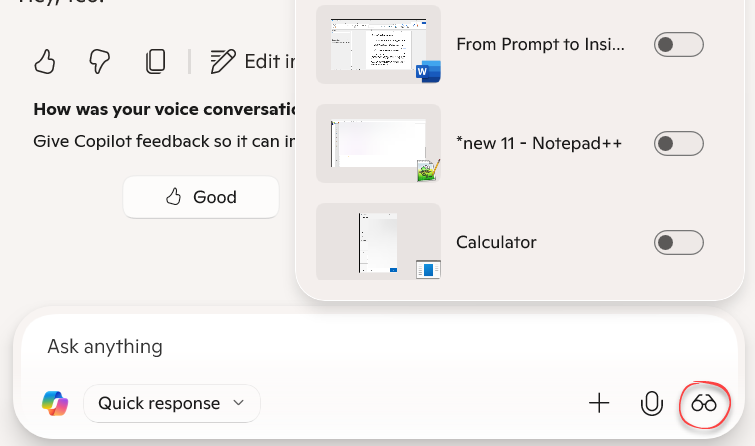The width and height of the screenshot is (755, 446).
Task: Click 'How was your voice conversation' heading
Action: pyautogui.click(x=164, y=109)
